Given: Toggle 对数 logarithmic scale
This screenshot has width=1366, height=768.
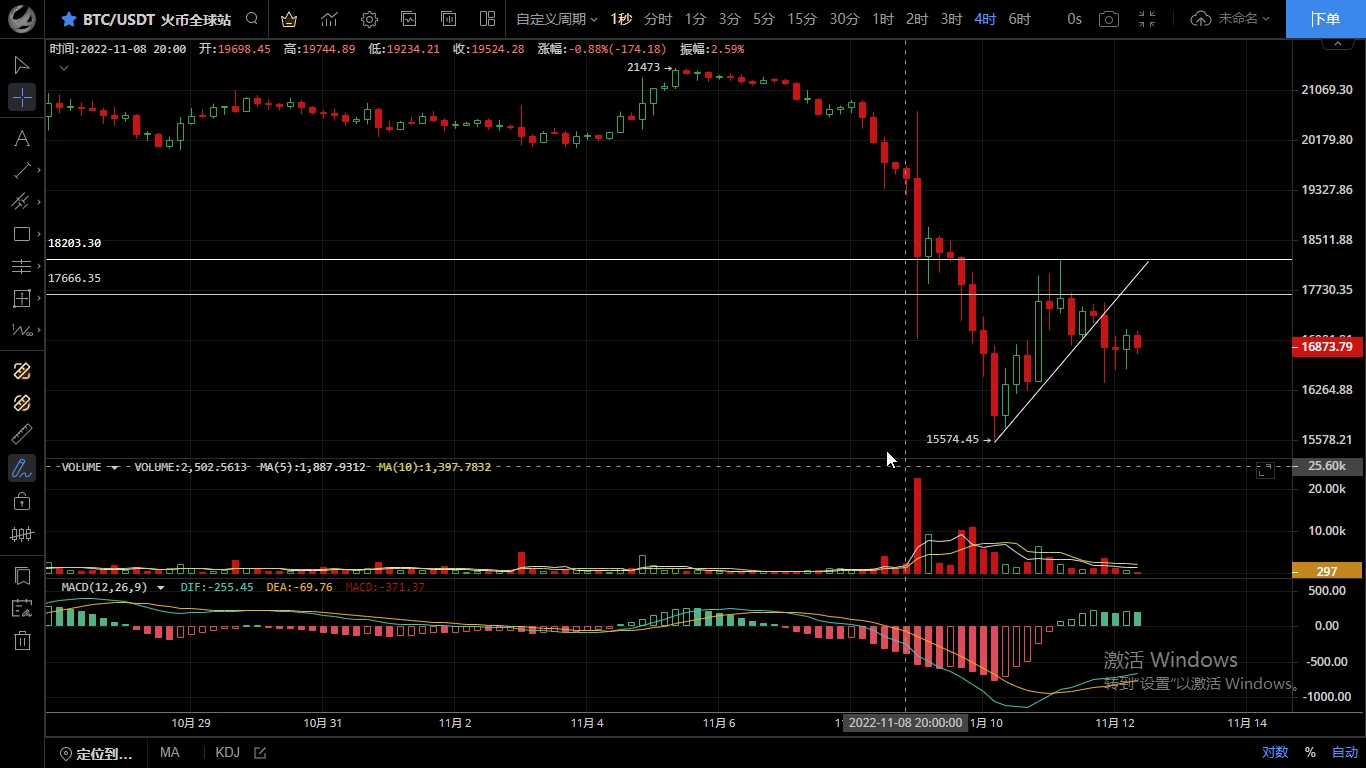Looking at the screenshot, I should [1275, 753].
